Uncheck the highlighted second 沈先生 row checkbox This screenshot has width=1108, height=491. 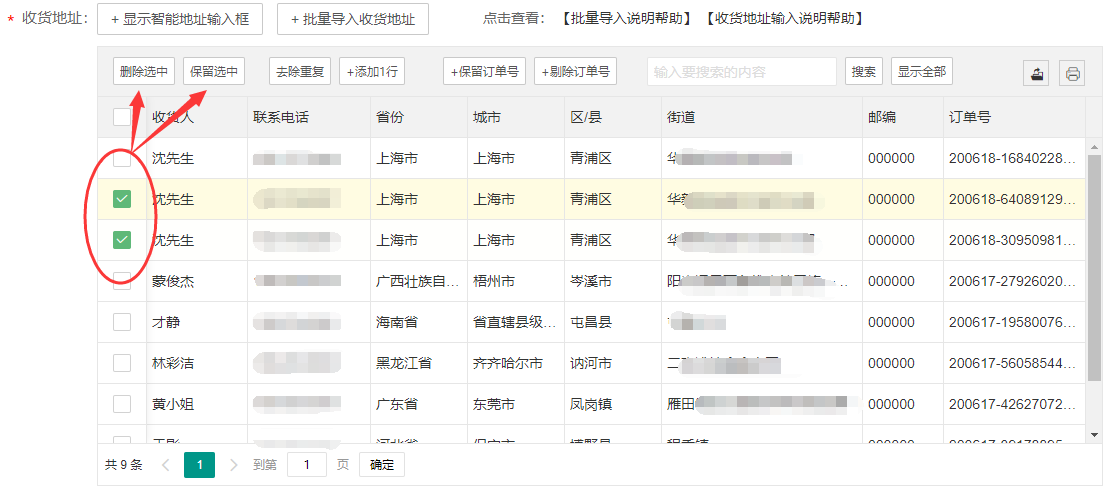click(122, 199)
